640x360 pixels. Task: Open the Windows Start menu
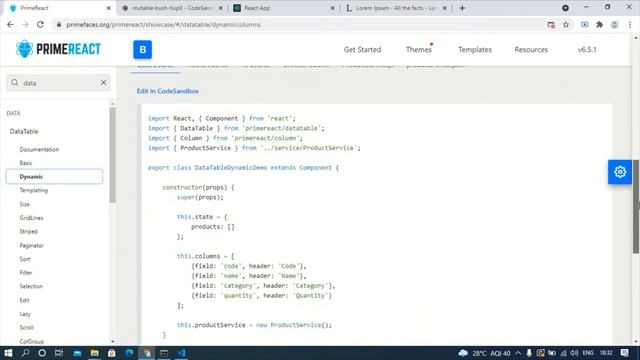point(8,353)
